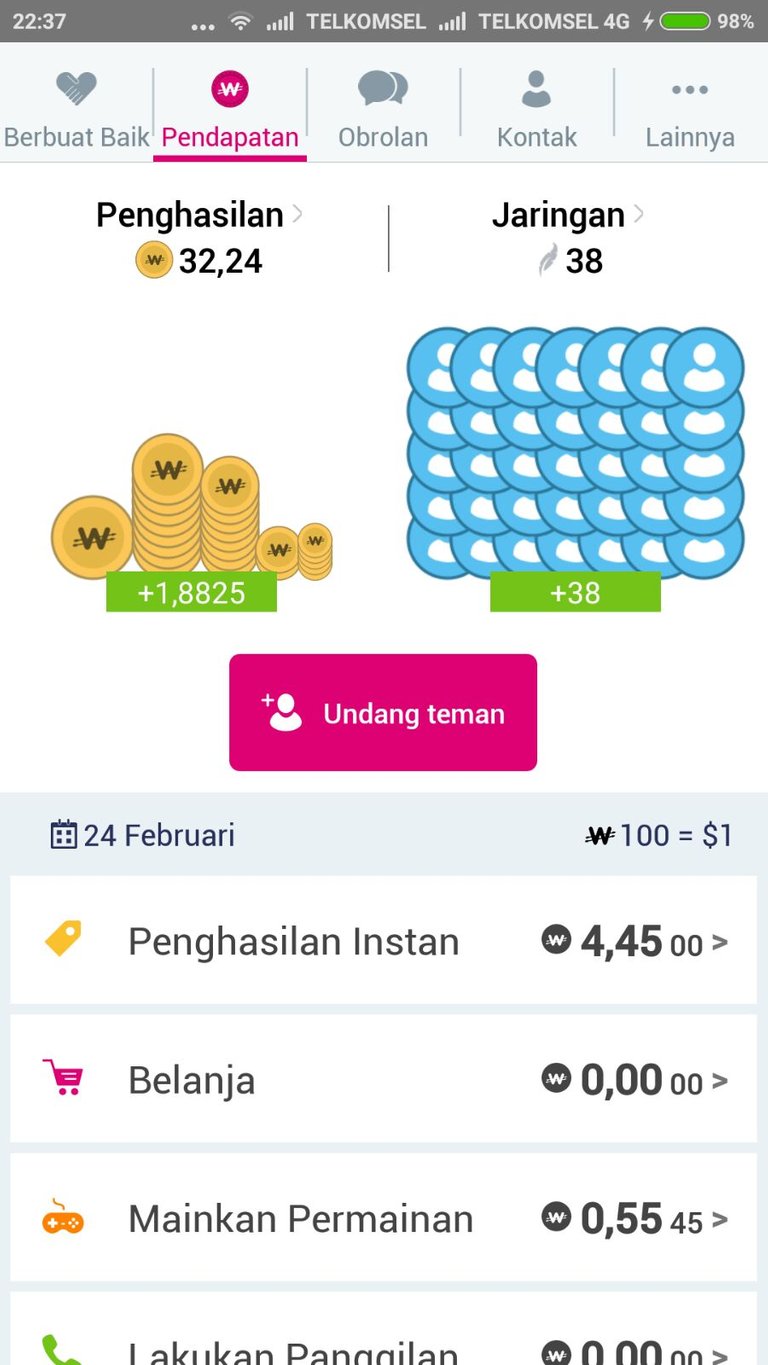
Task: Tap the green +1,8825 earnings badge
Action: (191, 592)
